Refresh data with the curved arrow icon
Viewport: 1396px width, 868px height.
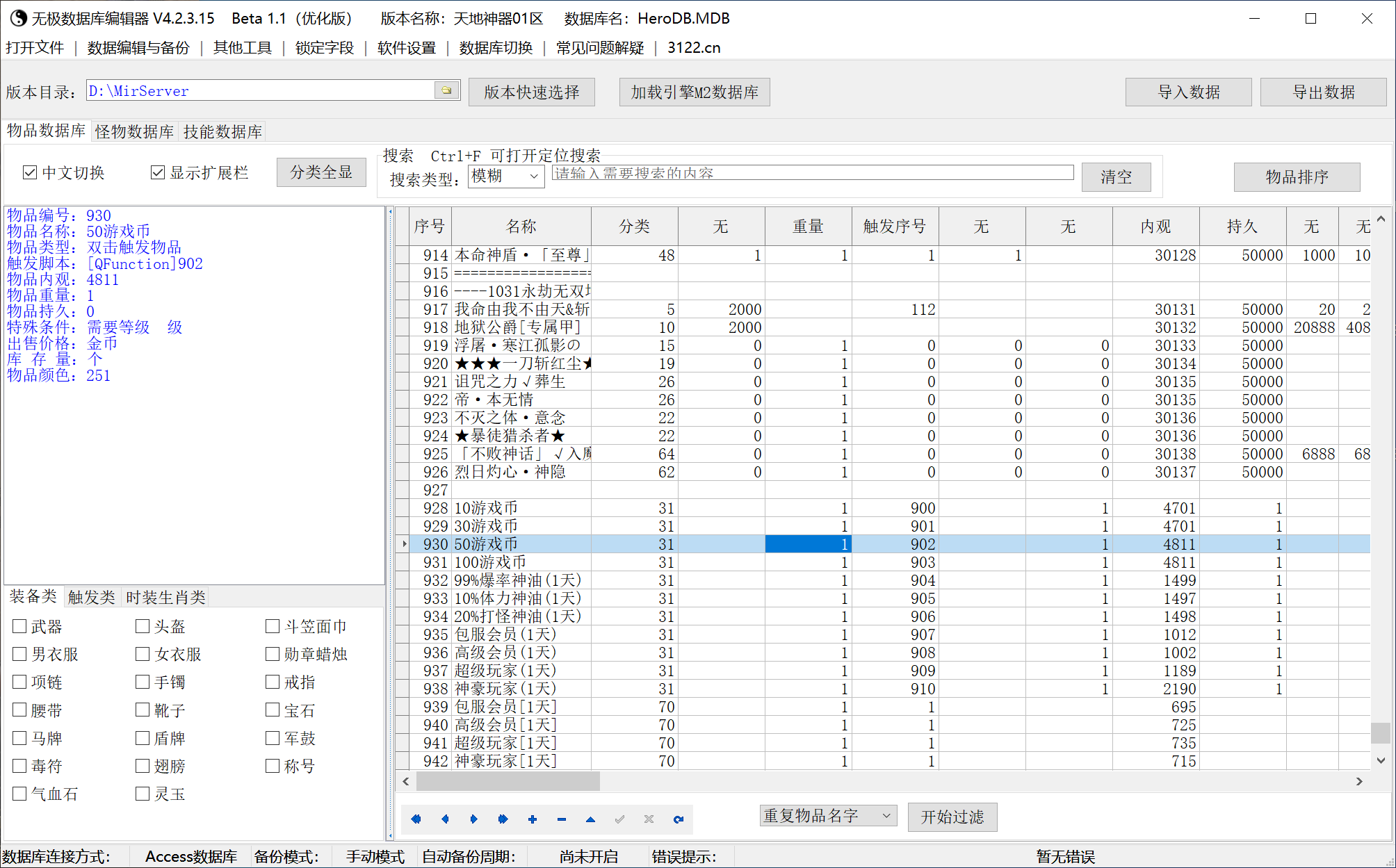(x=678, y=819)
